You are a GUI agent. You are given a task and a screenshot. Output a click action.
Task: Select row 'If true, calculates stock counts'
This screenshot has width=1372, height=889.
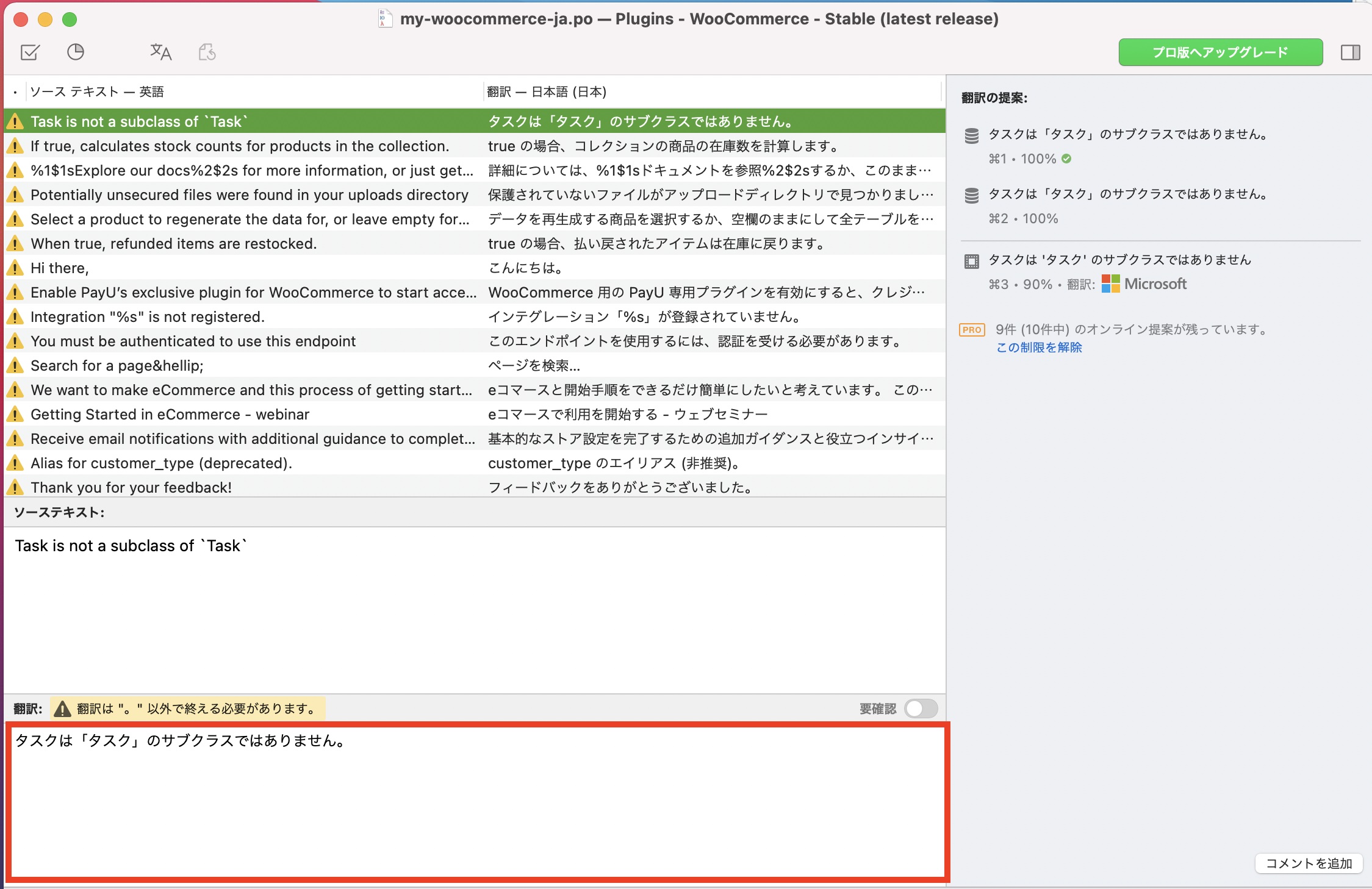coord(475,146)
